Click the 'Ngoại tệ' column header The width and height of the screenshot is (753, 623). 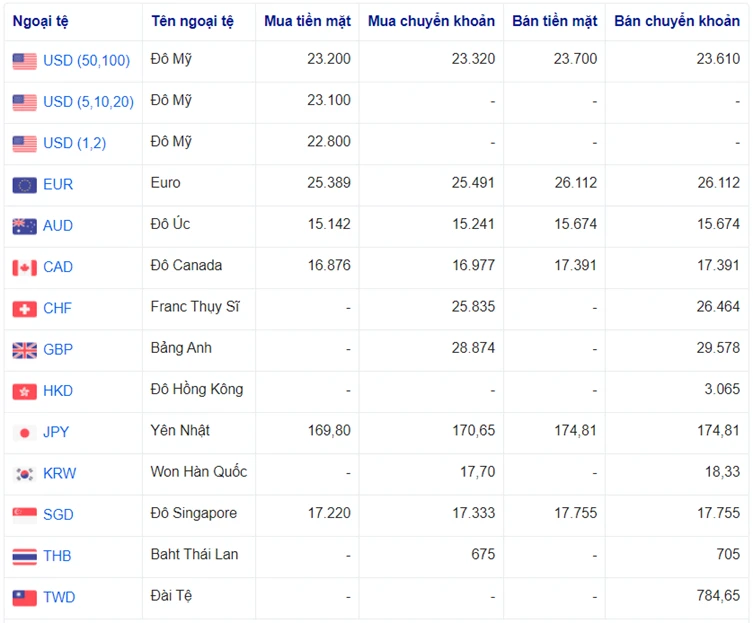click(40, 21)
